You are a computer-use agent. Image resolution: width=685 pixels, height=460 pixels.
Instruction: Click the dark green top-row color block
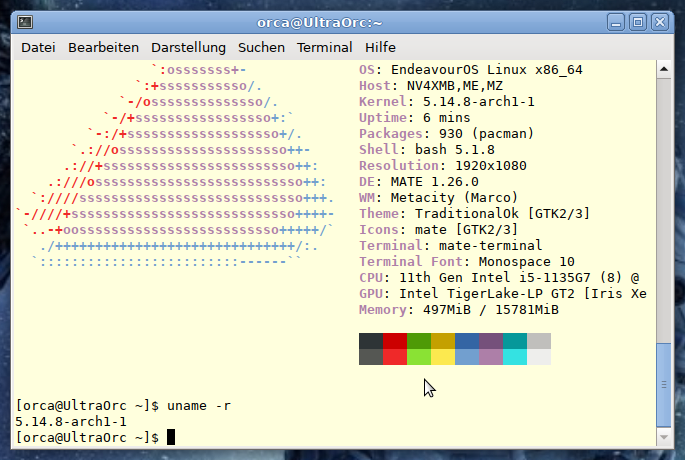[419, 341]
